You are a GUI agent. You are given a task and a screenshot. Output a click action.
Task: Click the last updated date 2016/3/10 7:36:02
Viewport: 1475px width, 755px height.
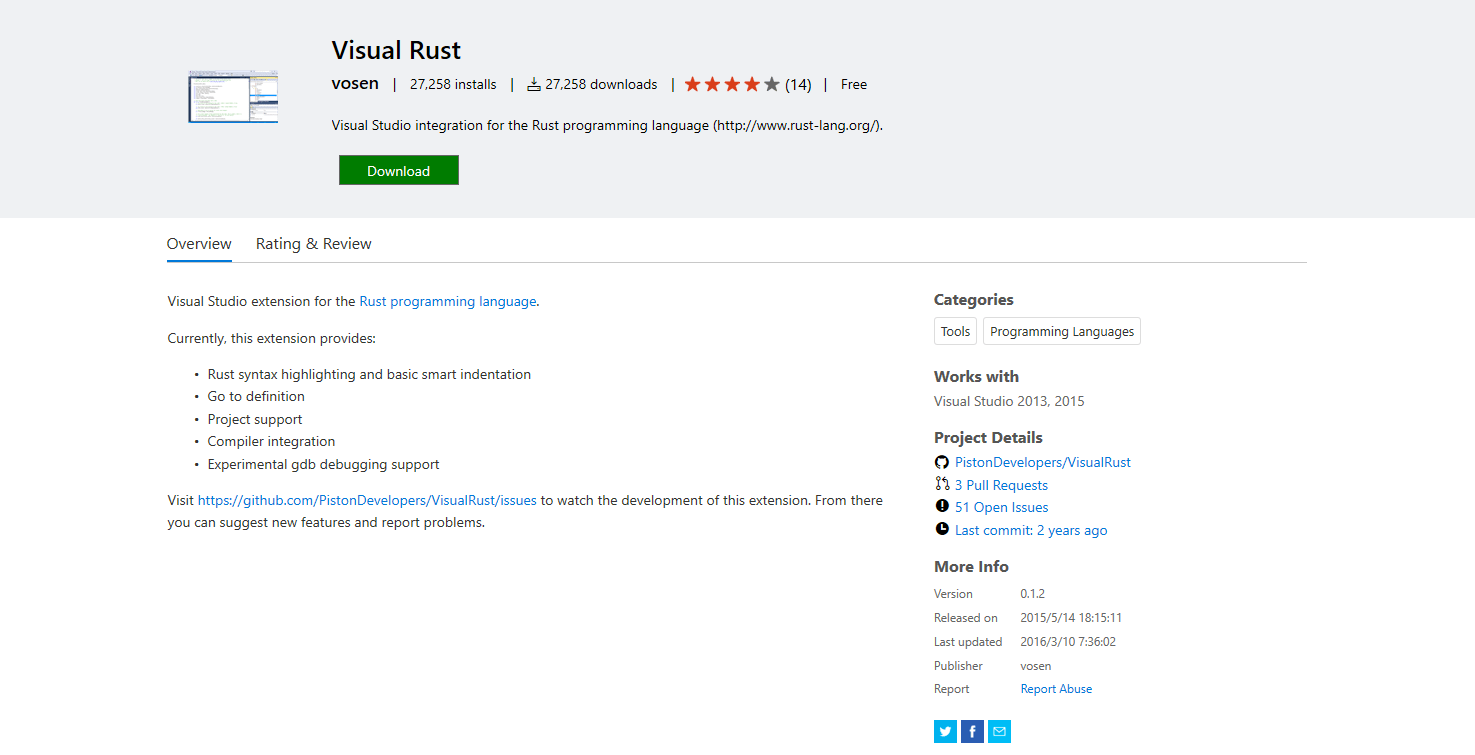point(1068,642)
